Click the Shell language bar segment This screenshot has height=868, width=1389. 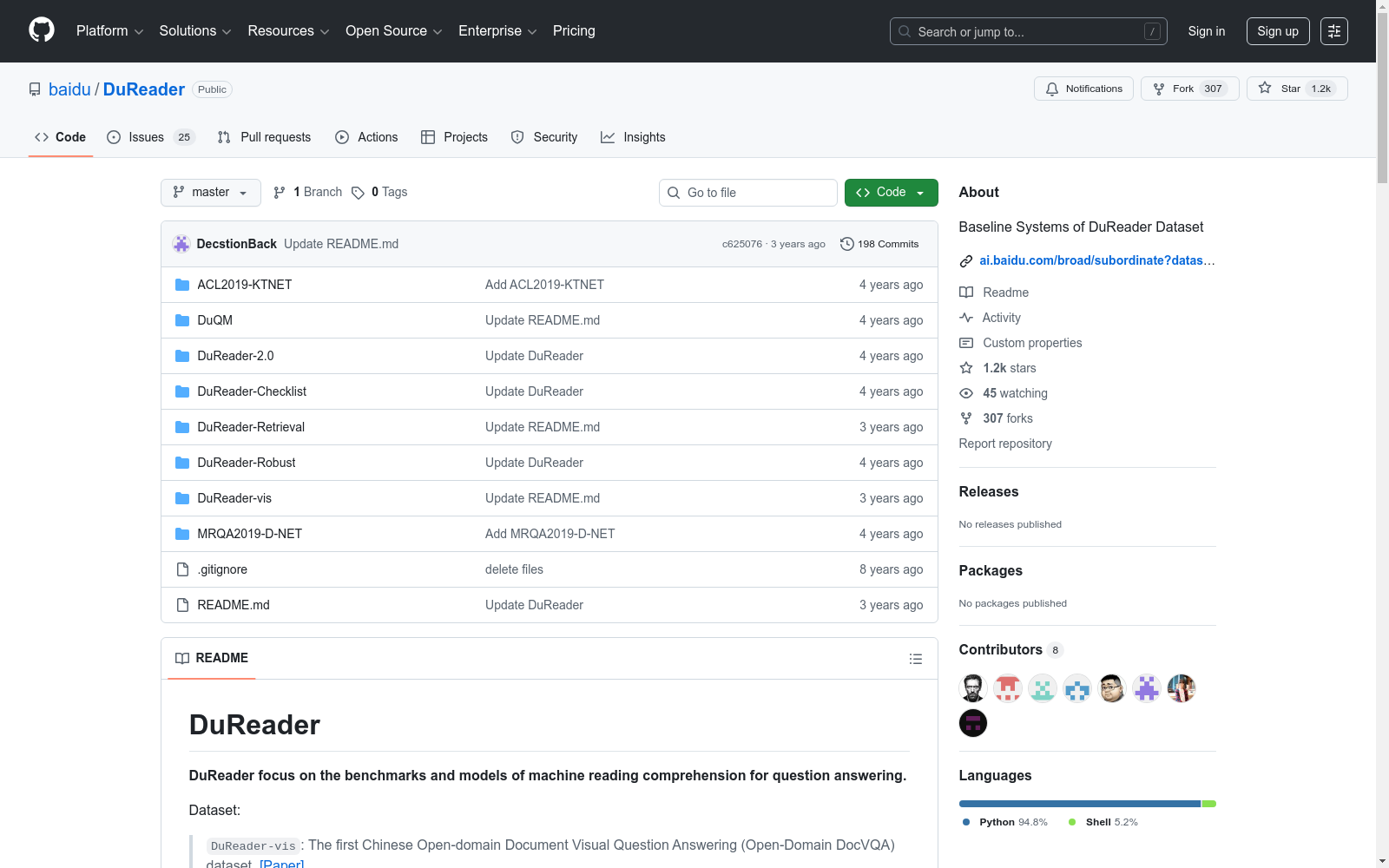tap(1209, 804)
